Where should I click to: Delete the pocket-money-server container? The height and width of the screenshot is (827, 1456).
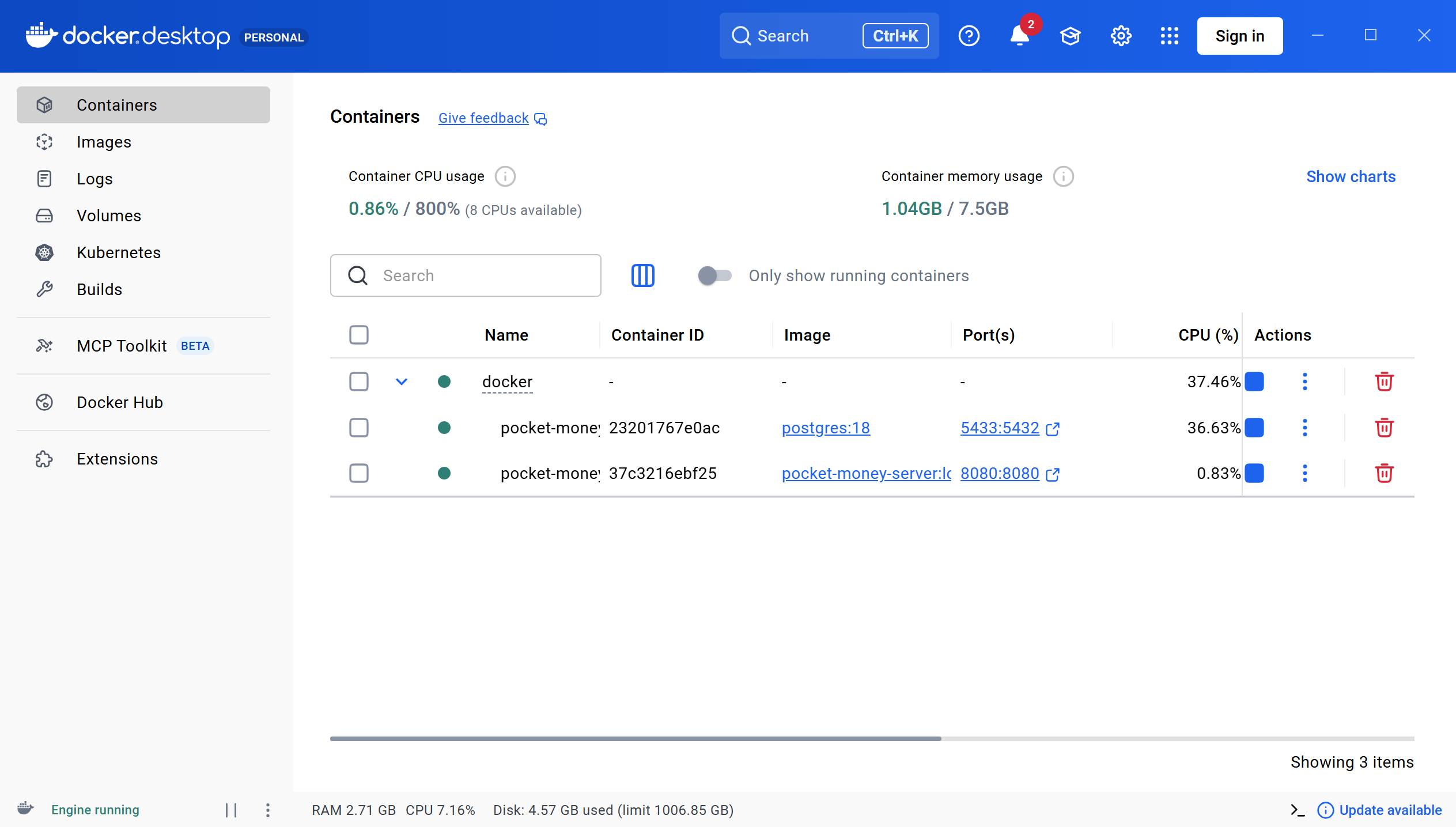(1384, 473)
